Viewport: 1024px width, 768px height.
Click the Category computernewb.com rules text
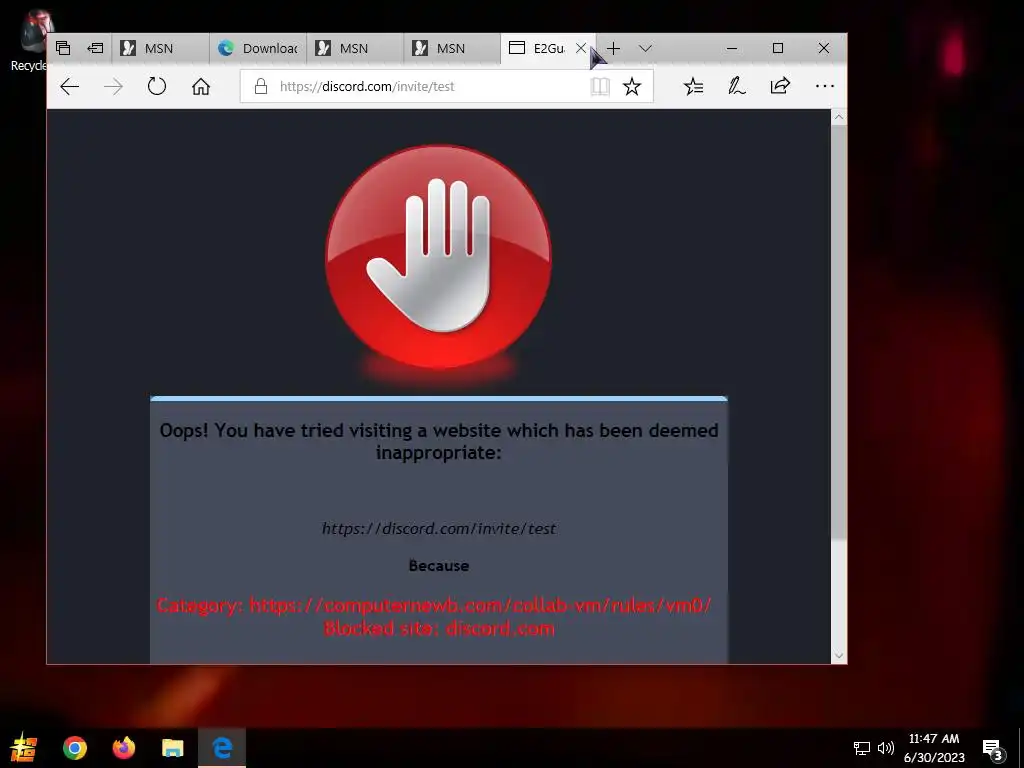point(434,605)
